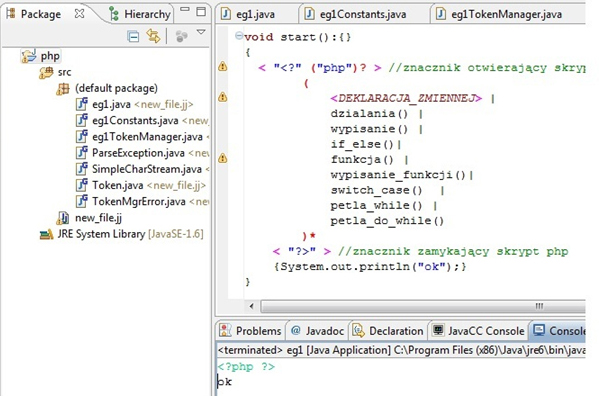This screenshot has width=599, height=396.
Task: Select JRE System Library entry
Action: coord(130,234)
